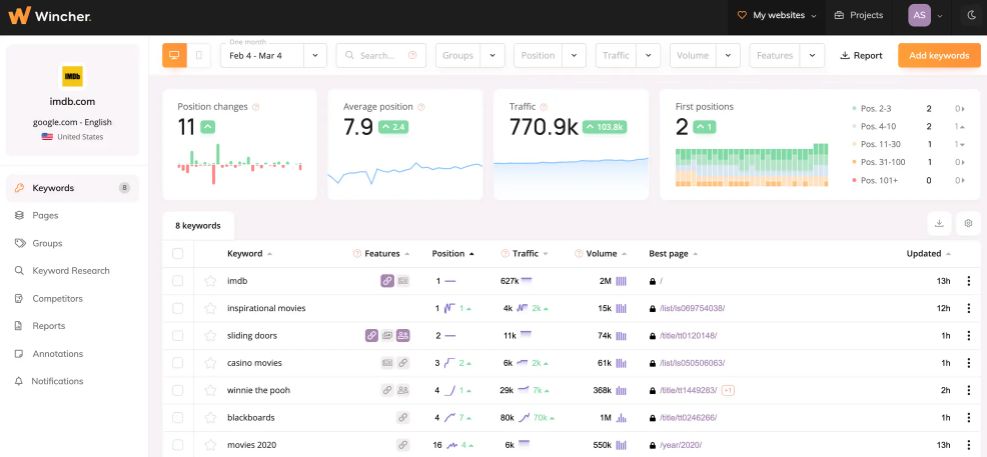Screen dimensions: 987x457
Task: Check the imdb keyword row checkbox
Action: 178,281
